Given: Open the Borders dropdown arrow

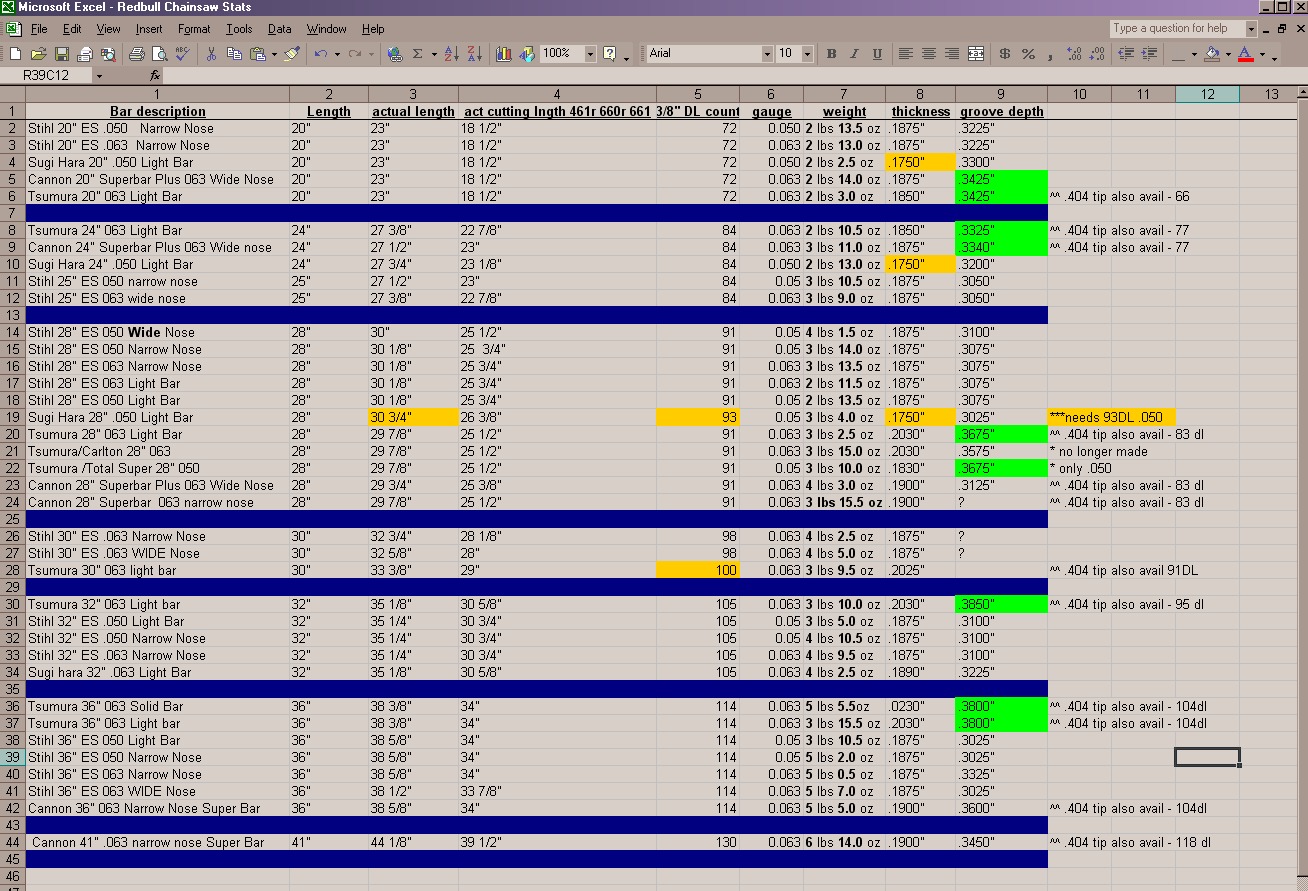Looking at the screenshot, I should 1196,54.
